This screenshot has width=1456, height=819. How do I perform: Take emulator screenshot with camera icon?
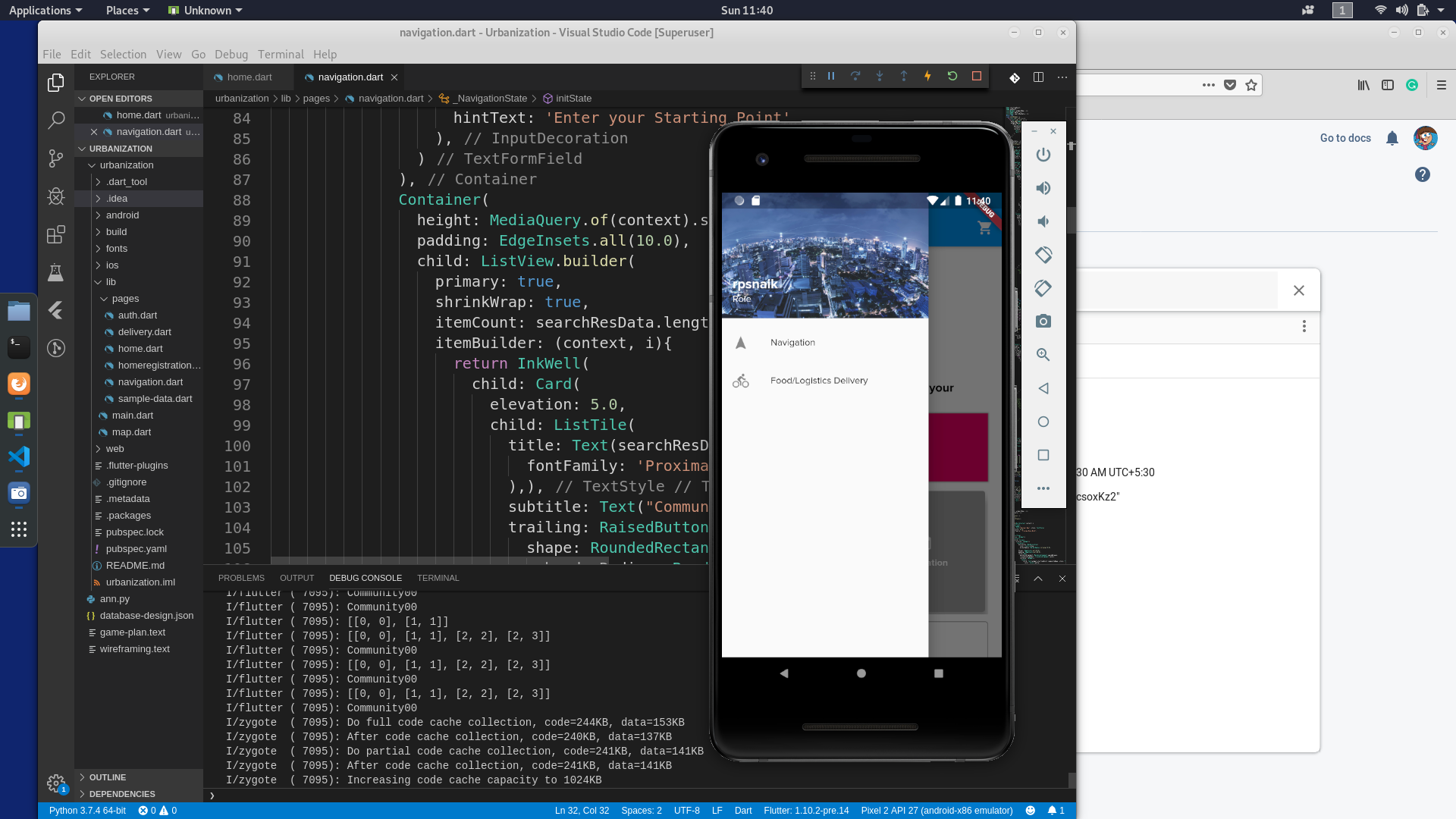(x=1043, y=322)
